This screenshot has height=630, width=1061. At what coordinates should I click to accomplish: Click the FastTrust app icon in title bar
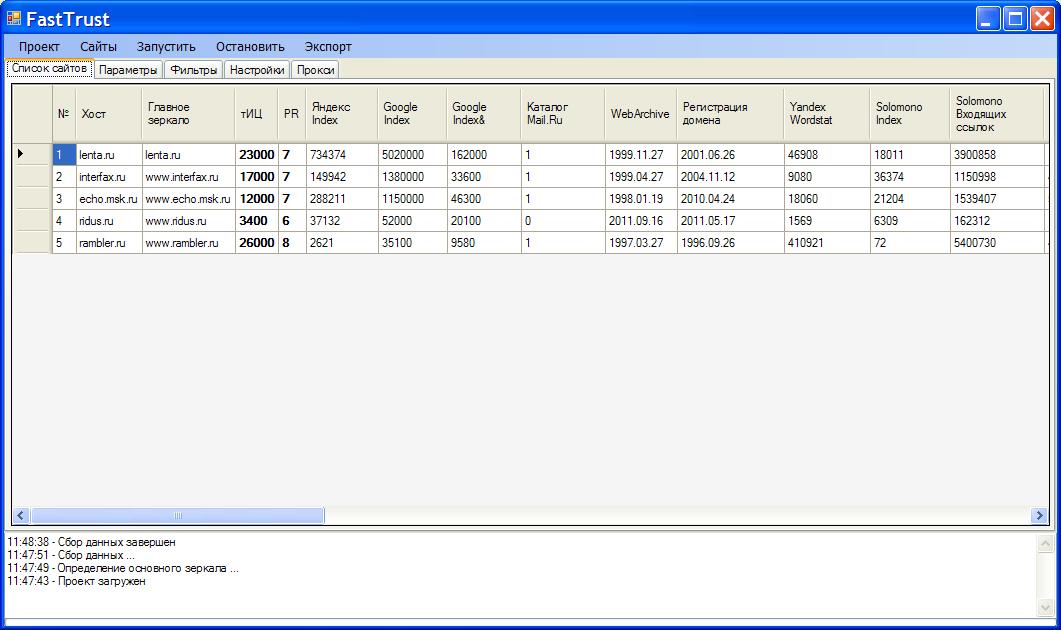coord(14,18)
